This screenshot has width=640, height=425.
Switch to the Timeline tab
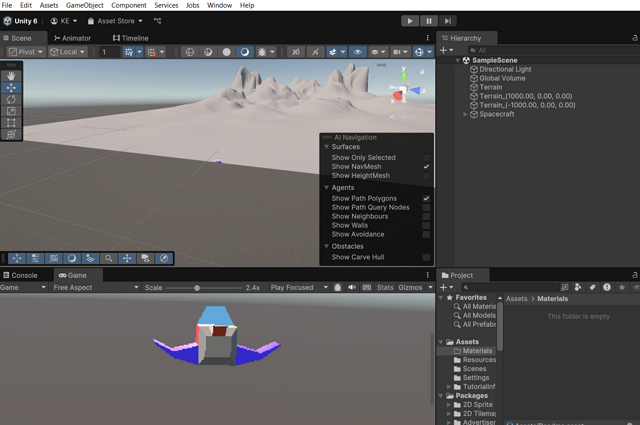pos(131,38)
